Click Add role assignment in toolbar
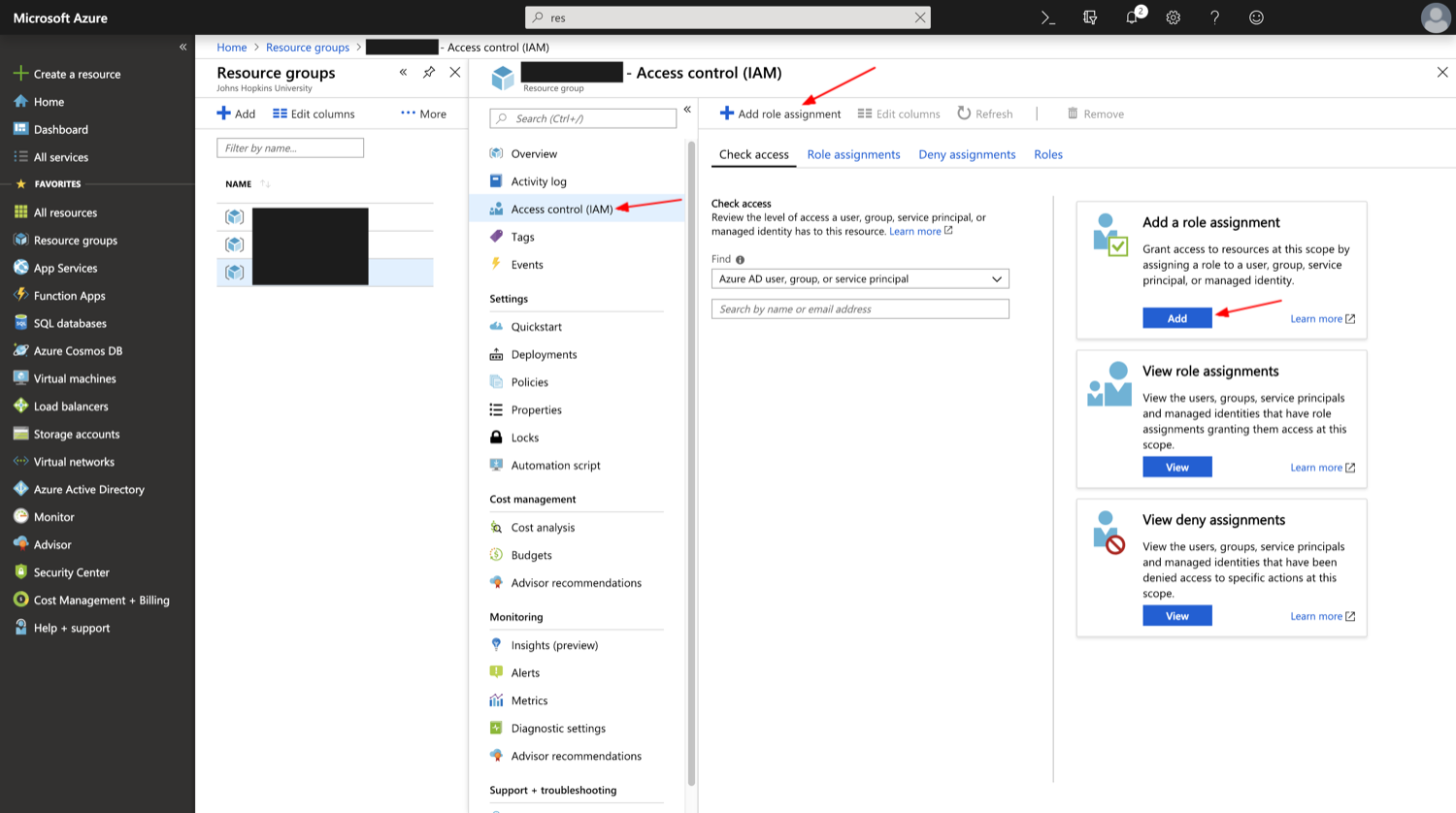This screenshot has height=813, width=1456. coord(780,114)
